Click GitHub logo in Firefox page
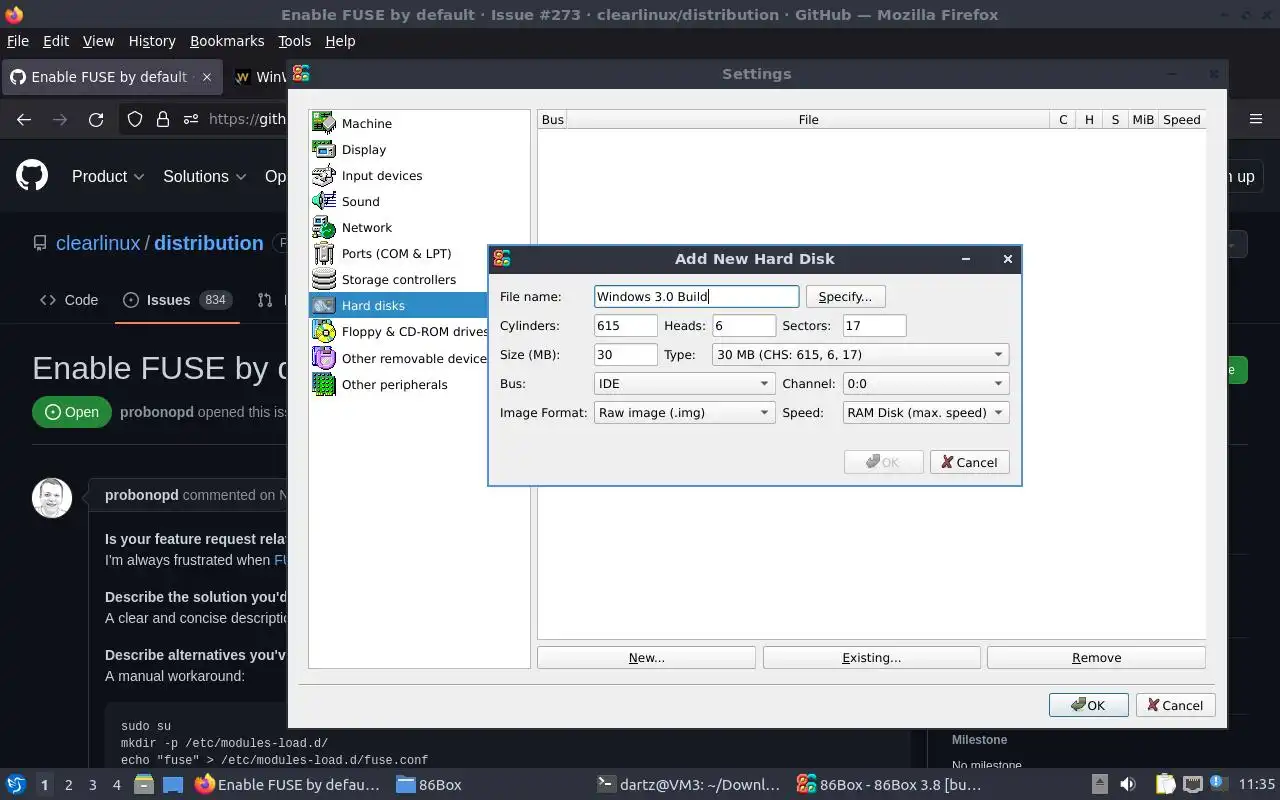 32,176
